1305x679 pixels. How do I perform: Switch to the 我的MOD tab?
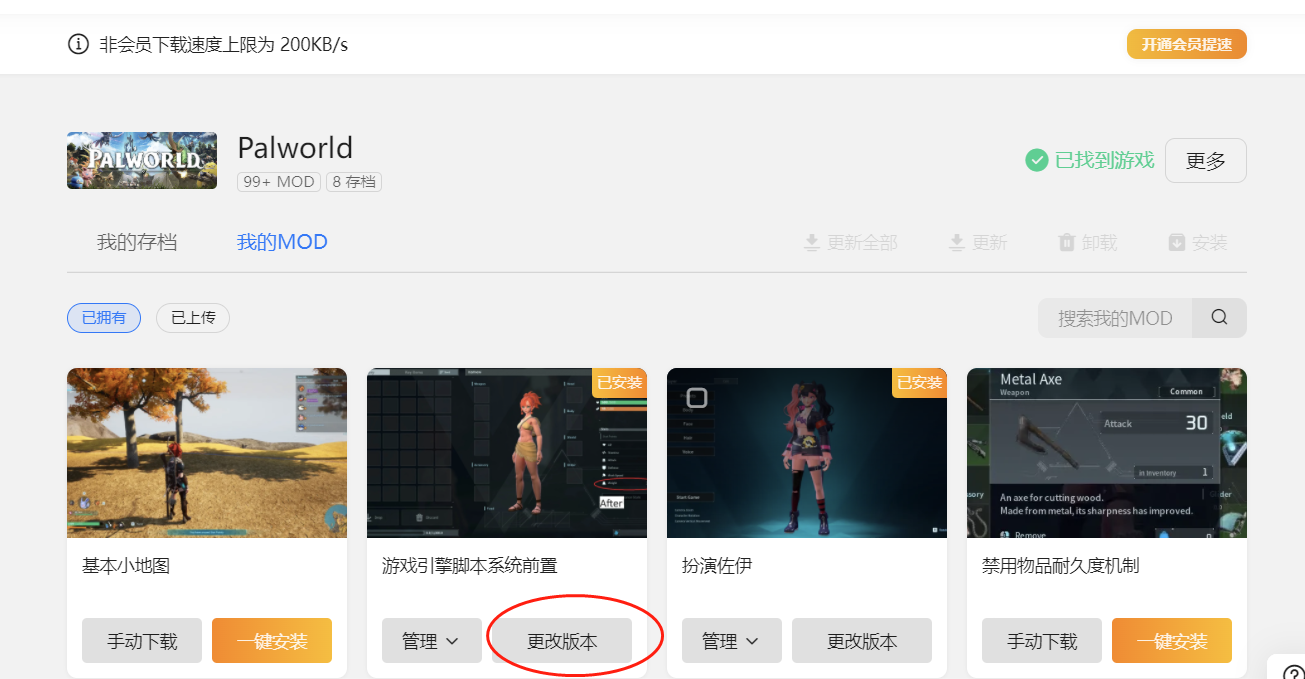tap(282, 242)
